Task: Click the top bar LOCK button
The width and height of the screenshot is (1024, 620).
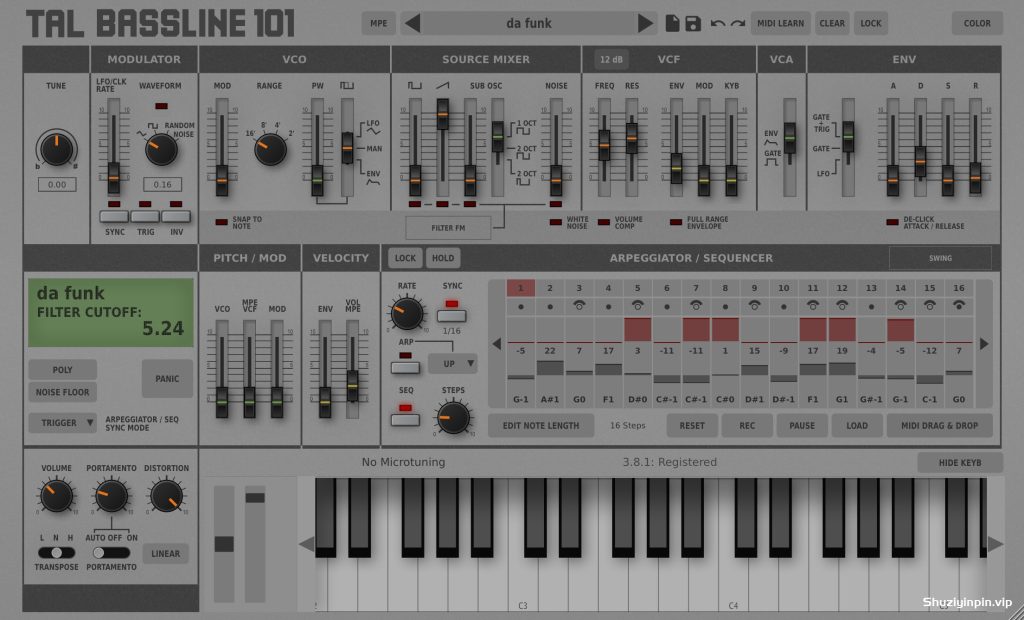Action: tap(871, 24)
